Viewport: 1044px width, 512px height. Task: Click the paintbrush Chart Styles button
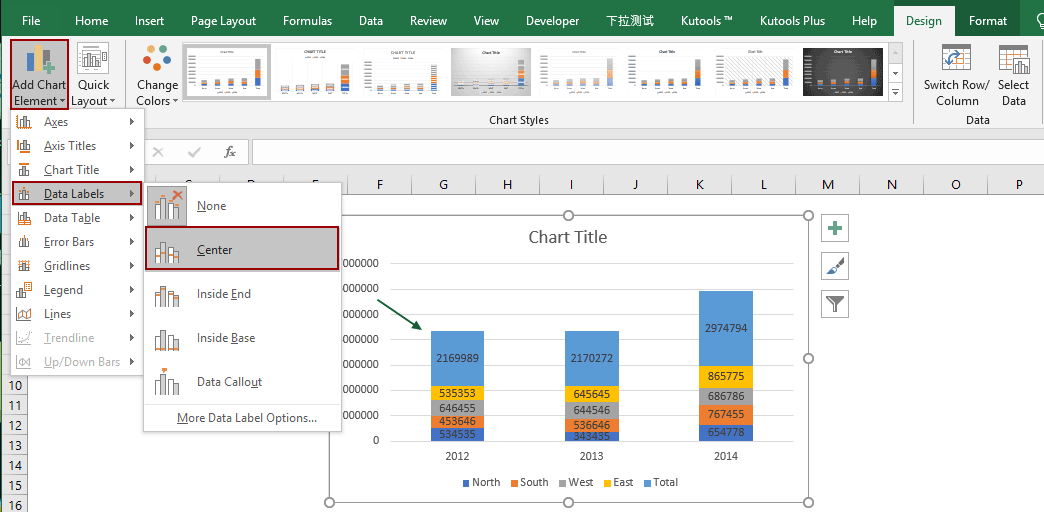pos(835,266)
